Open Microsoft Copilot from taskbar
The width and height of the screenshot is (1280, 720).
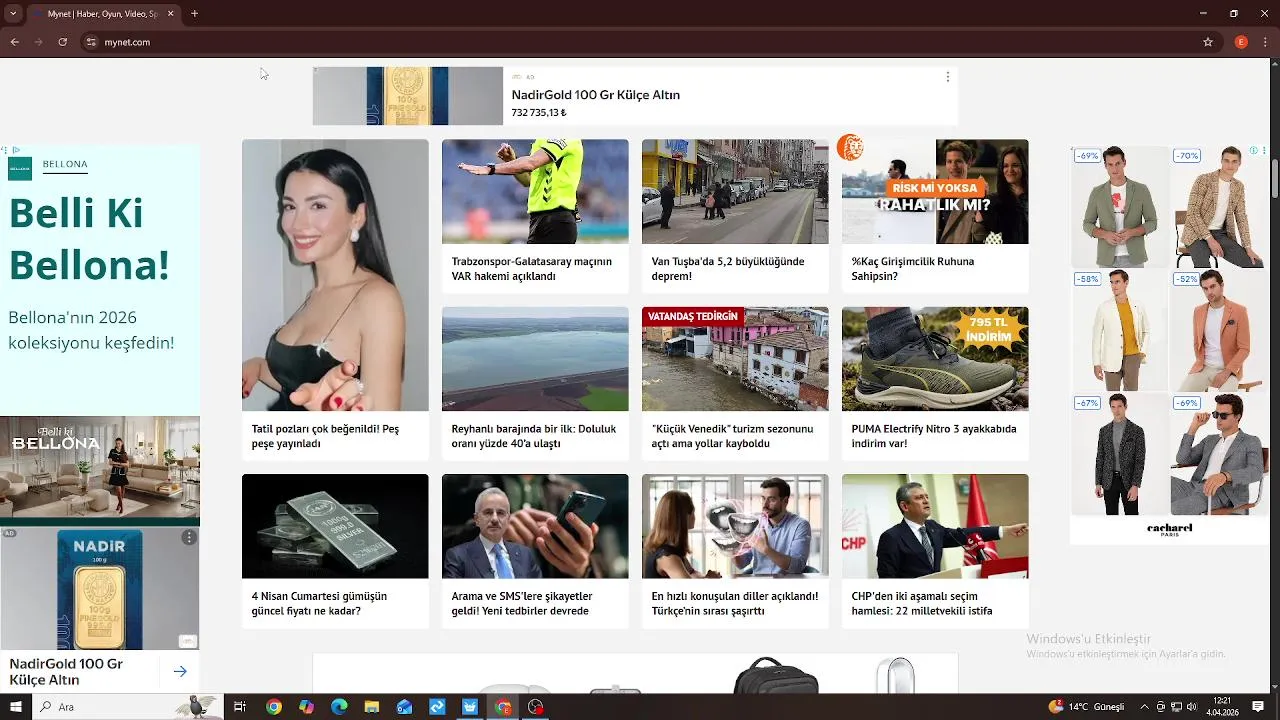(306, 707)
